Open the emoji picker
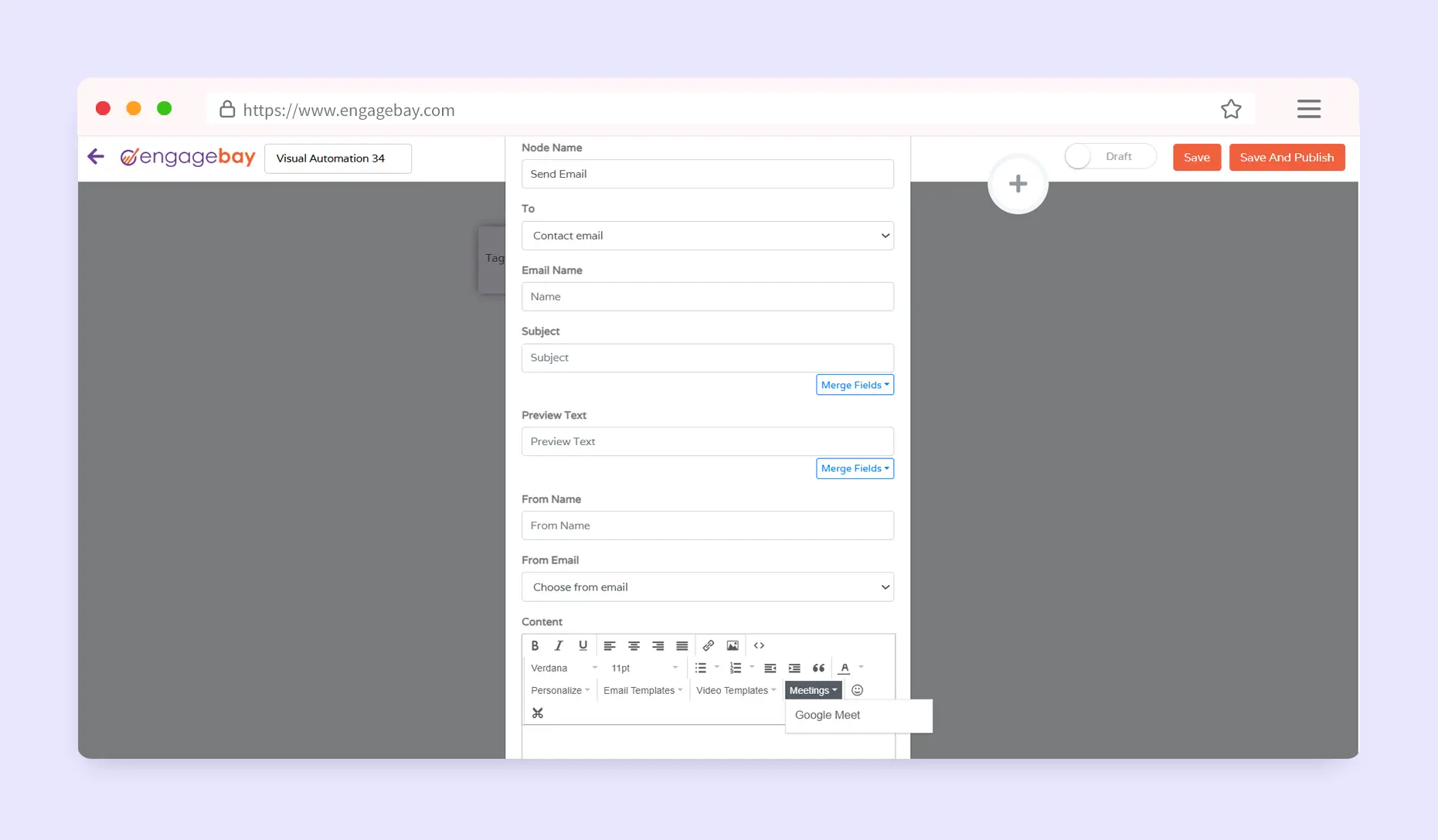 click(857, 690)
